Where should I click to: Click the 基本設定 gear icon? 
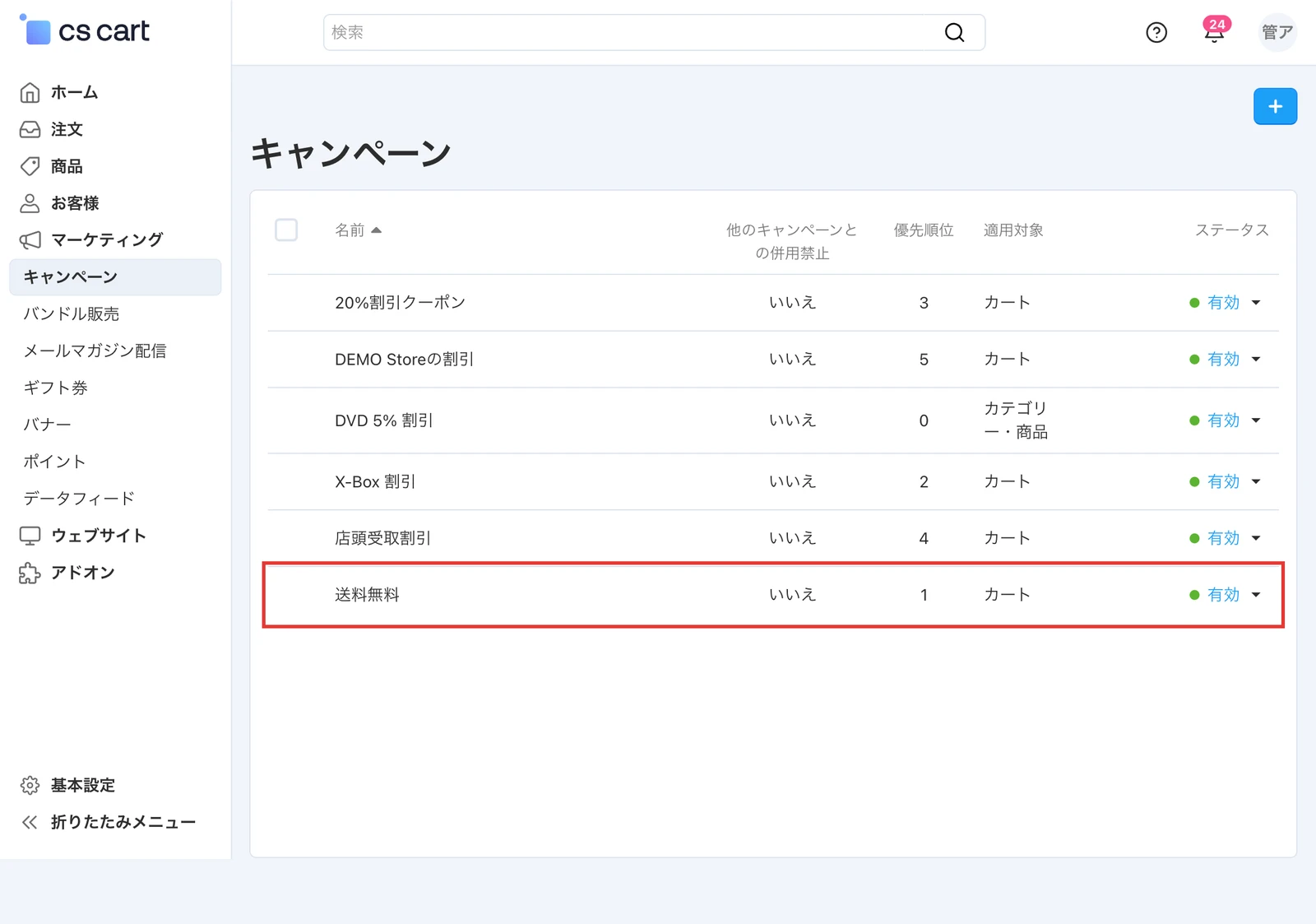click(x=30, y=785)
